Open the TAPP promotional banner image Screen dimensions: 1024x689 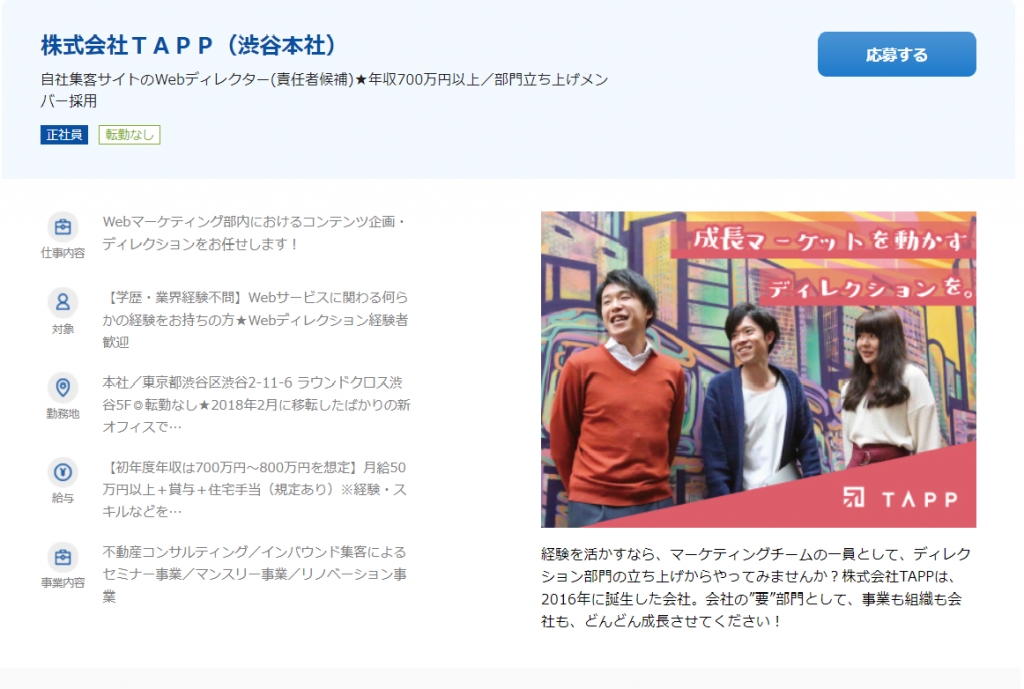point(758,369)
